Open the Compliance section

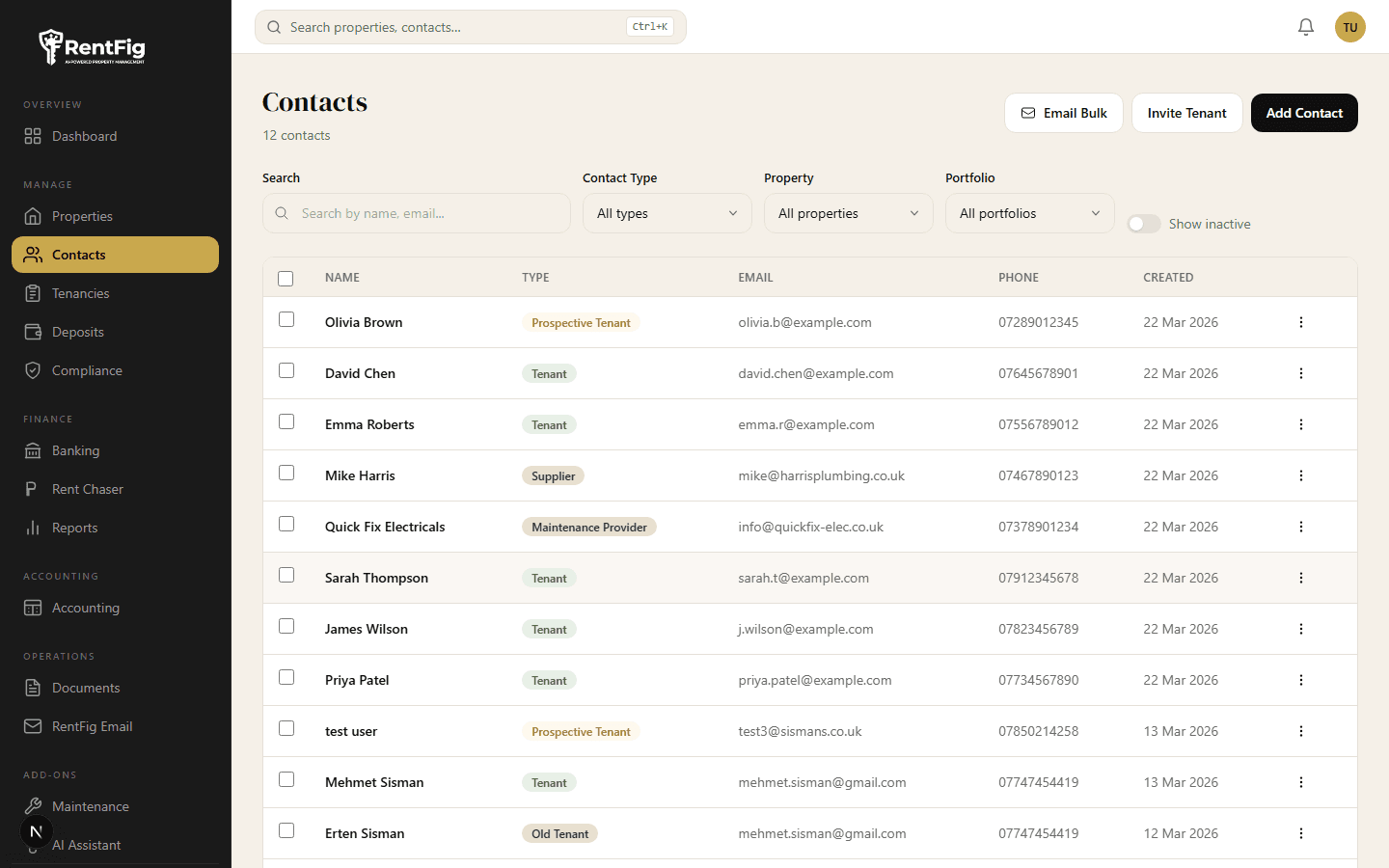87,370
